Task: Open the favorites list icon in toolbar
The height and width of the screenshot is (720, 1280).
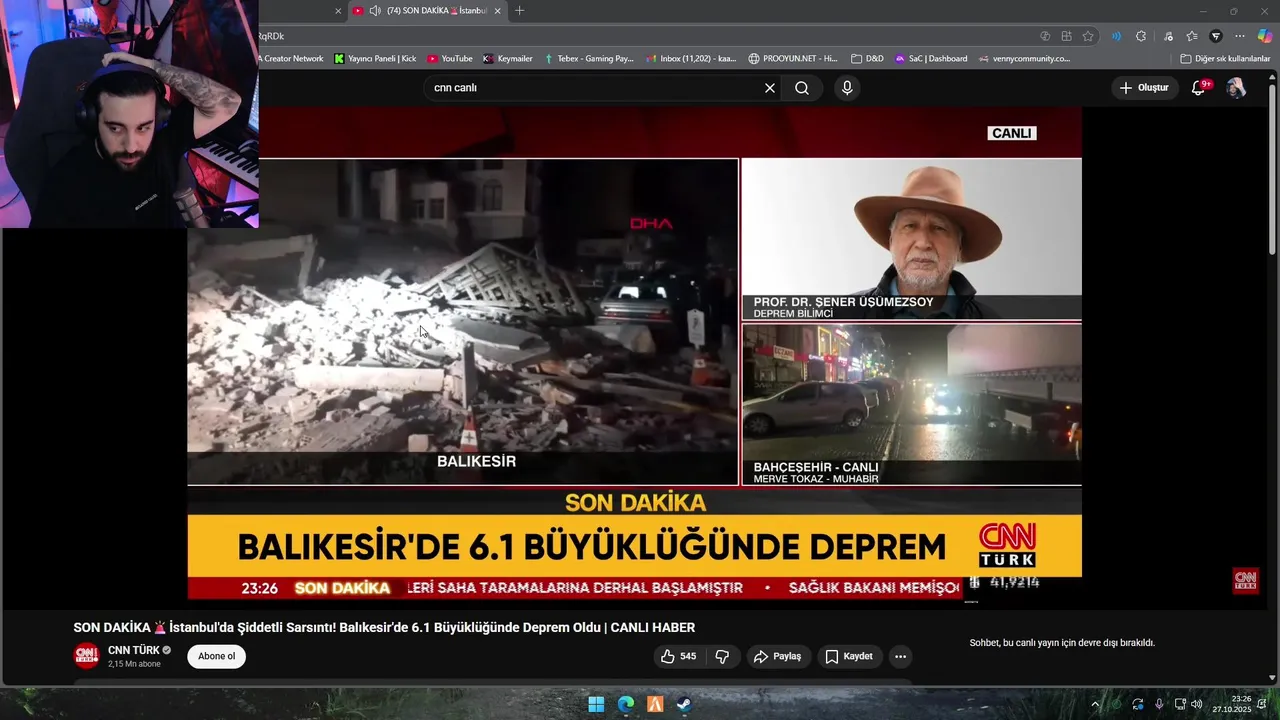Action: click(x=1191, y=36)
